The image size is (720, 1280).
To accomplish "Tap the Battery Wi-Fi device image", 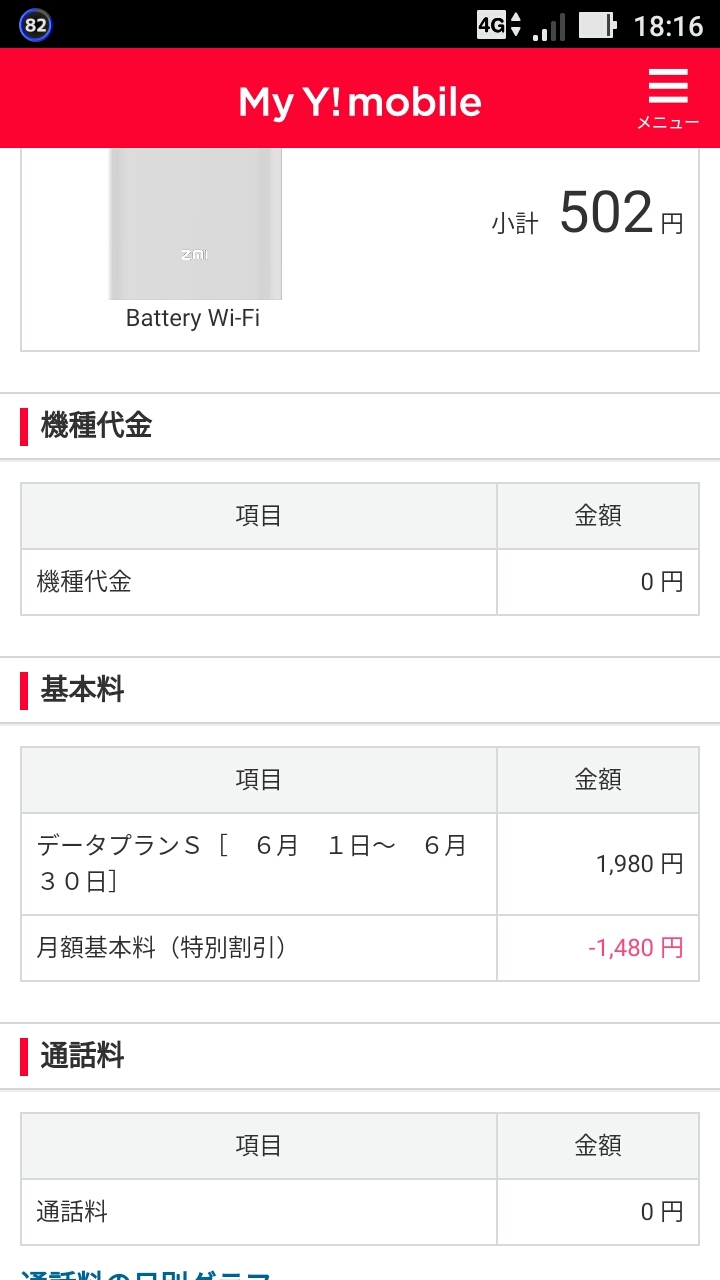I will (x=195, y=224).
